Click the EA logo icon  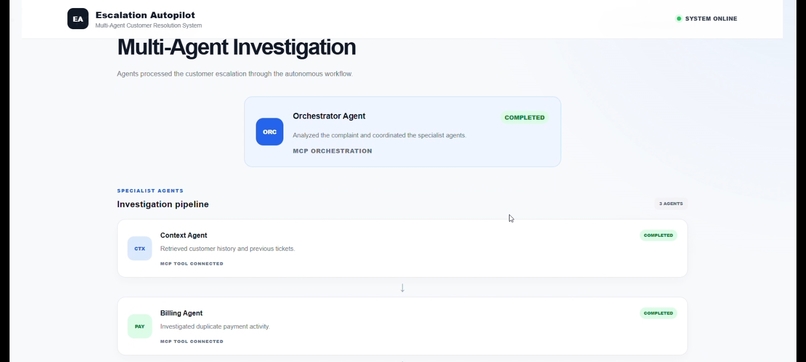pyautogui.click(x=78, y=19)
